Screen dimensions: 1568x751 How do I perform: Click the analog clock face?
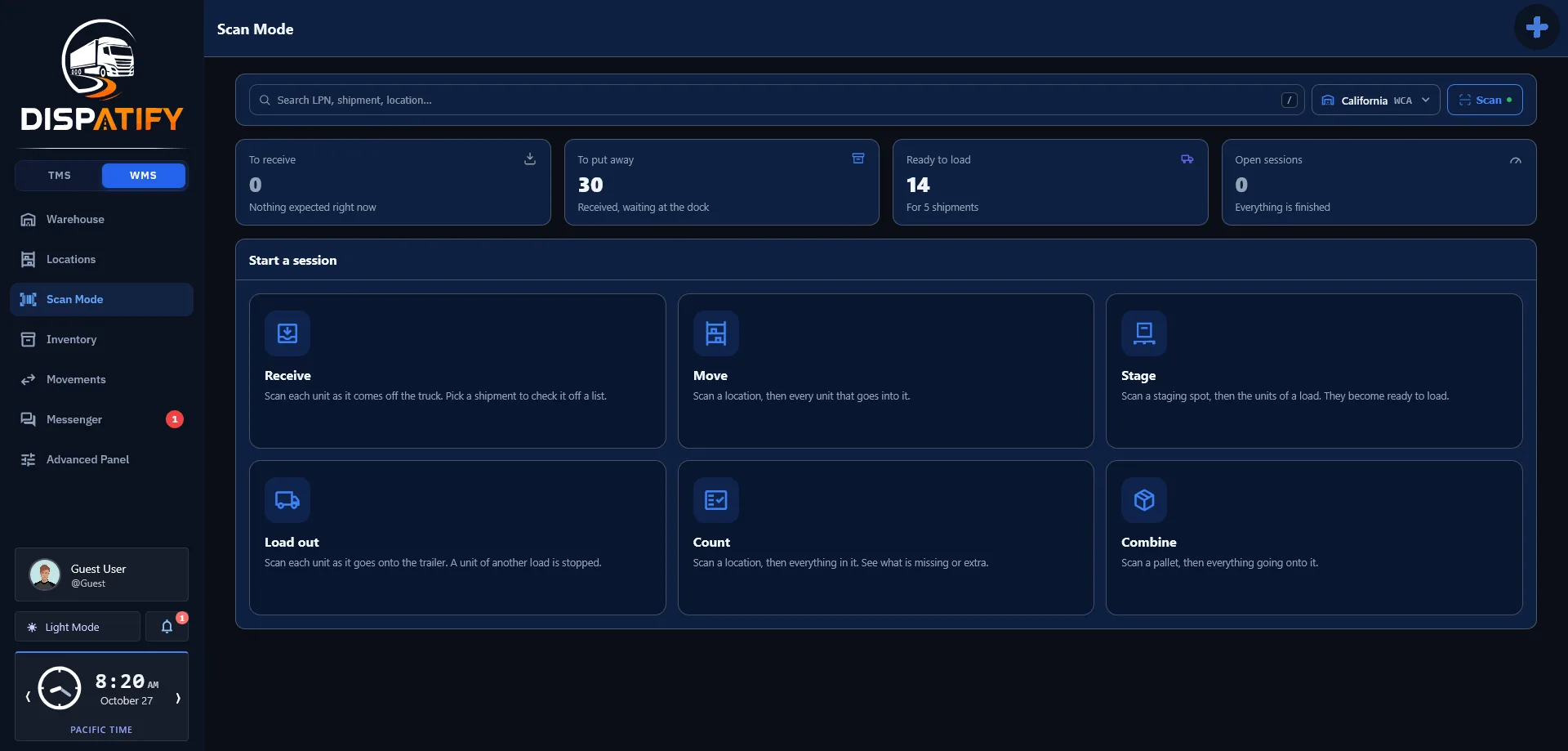pos(60,688)
